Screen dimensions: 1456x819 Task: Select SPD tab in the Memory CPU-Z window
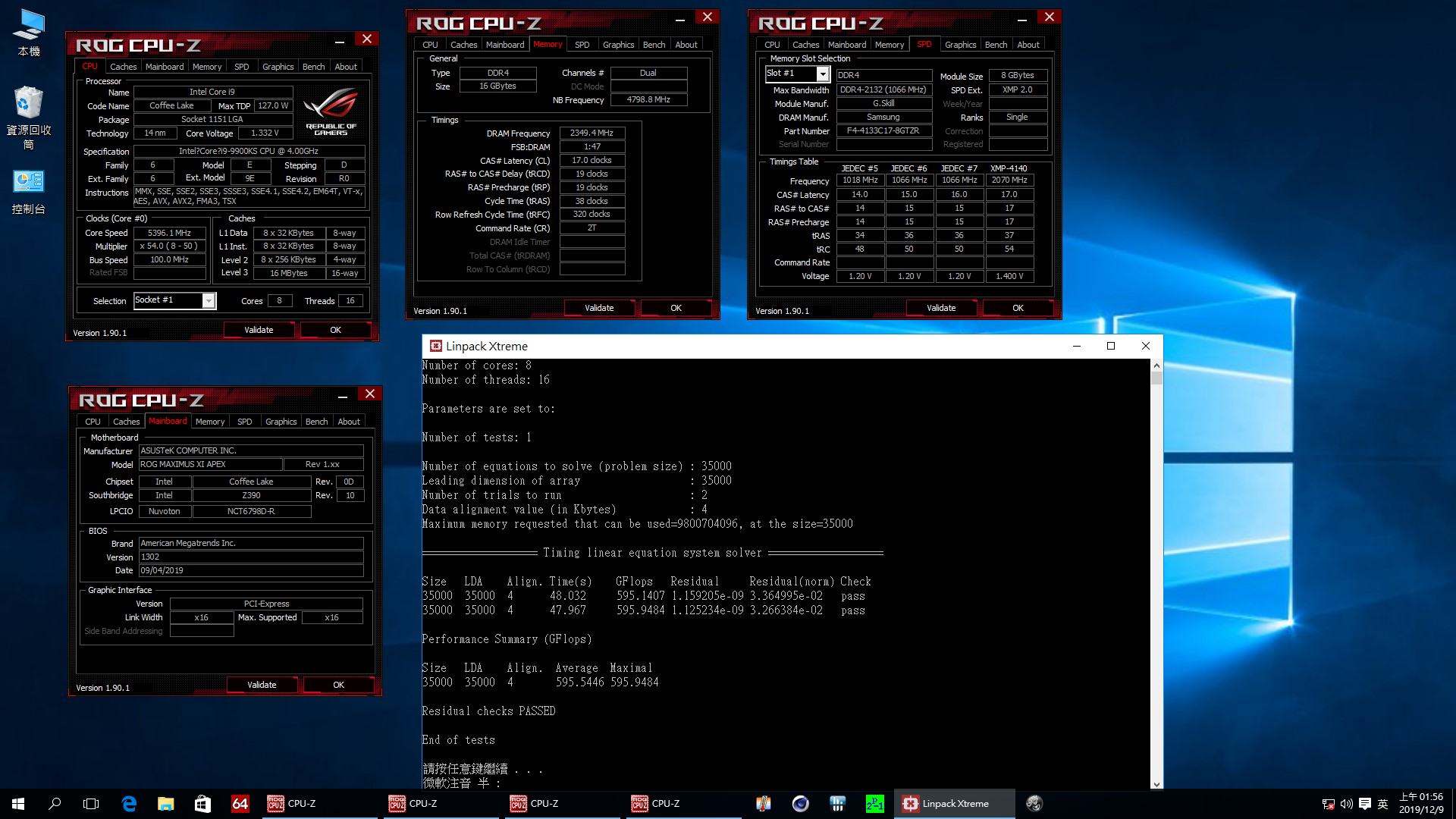coord(582,45)
